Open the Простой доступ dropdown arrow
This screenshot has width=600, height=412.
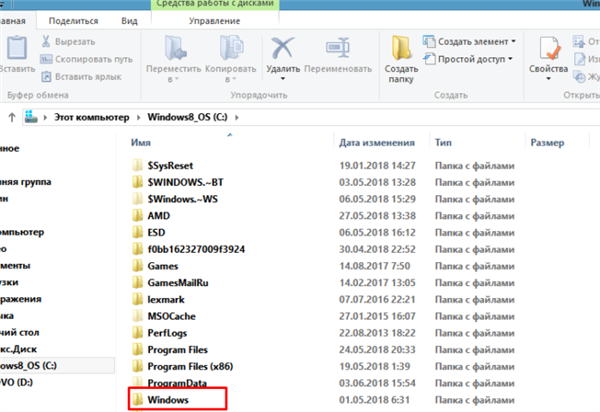tap(510, 59)
